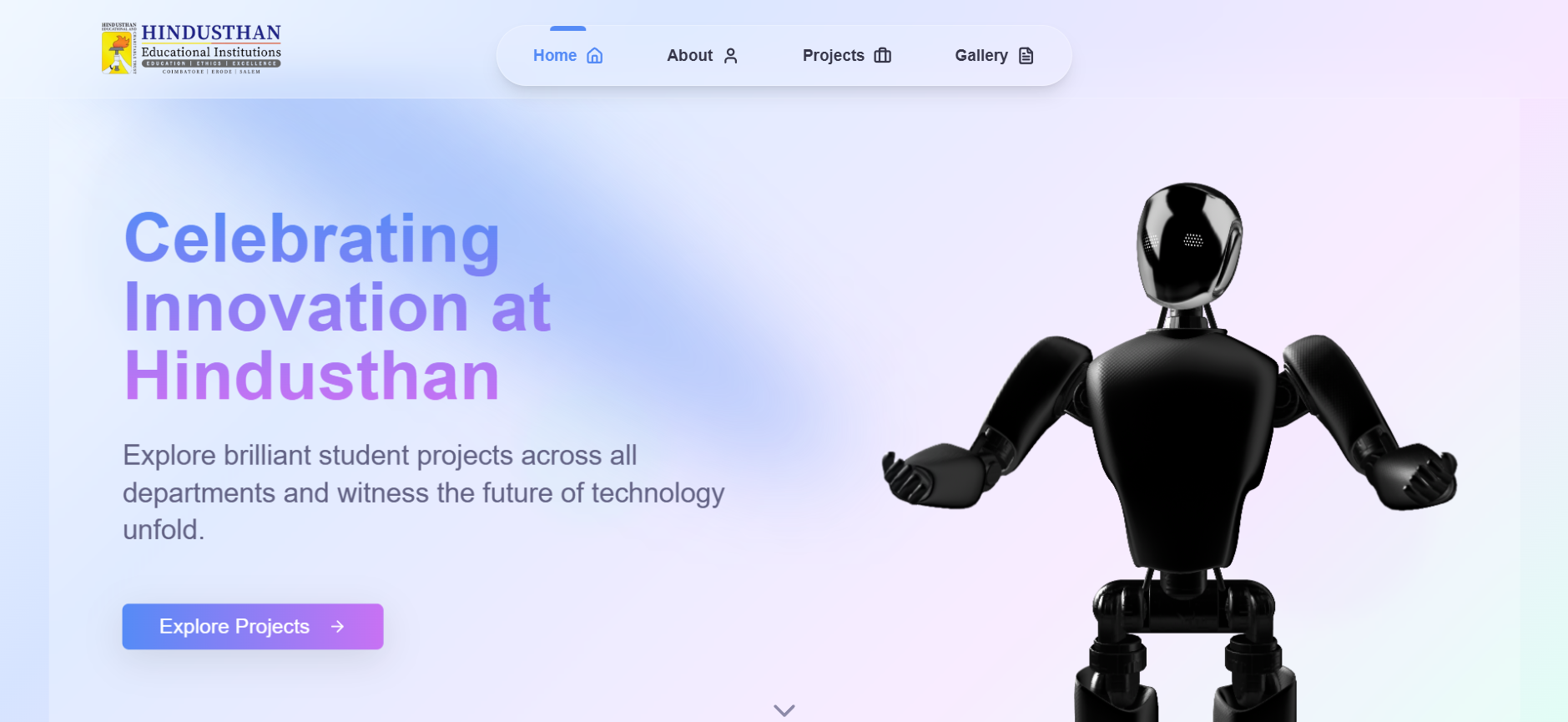Go to the Projects nav item
This screenshot has height=722, width=1568.
[x=847, y=56]
